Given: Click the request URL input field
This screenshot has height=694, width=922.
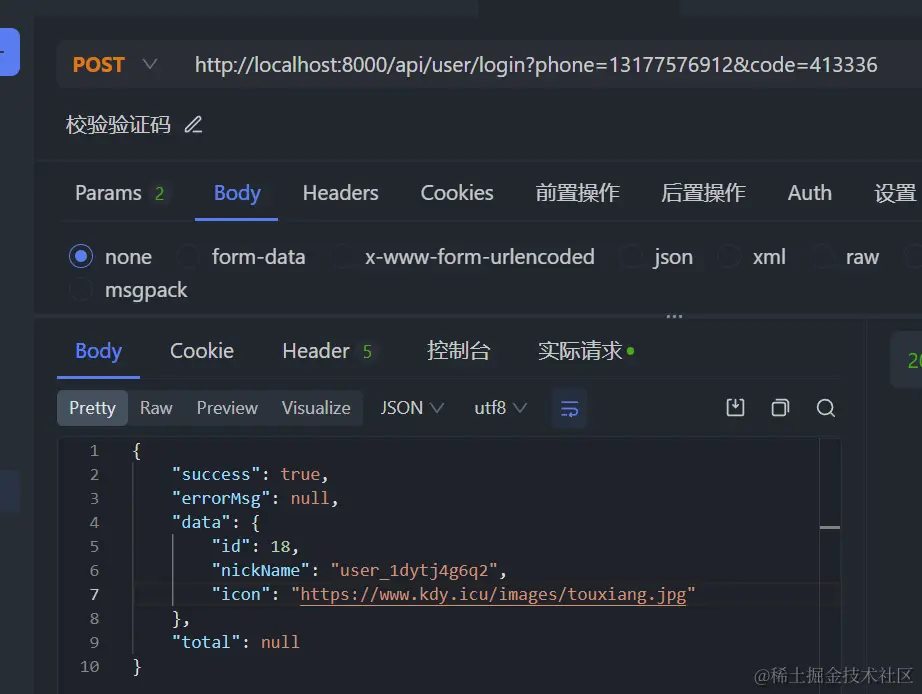Looking at the screenshot, I should [x=536, y=64].
